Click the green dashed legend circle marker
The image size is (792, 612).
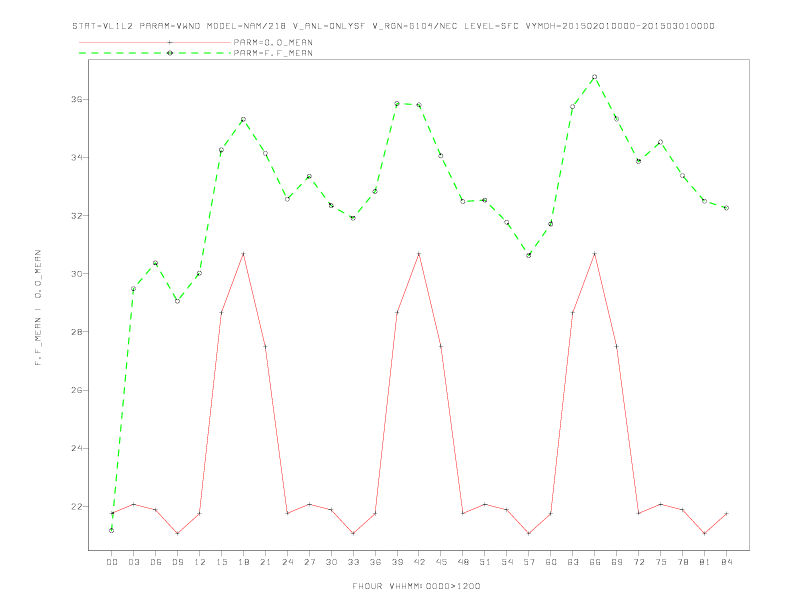coord(170,53)
